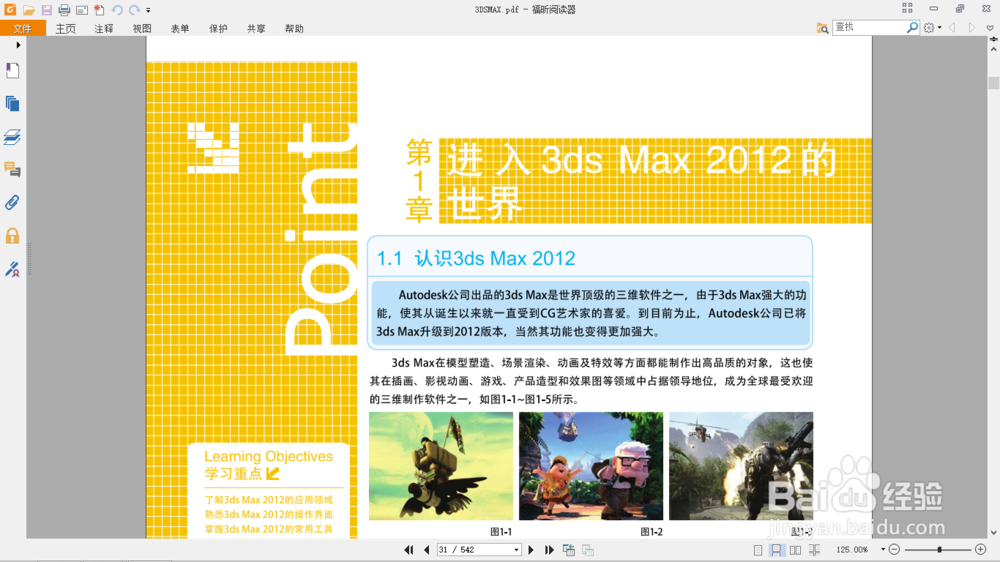This screenshot has width=1000, height=562.
Task: Open the security lock panel
Action: coord(12,236)
